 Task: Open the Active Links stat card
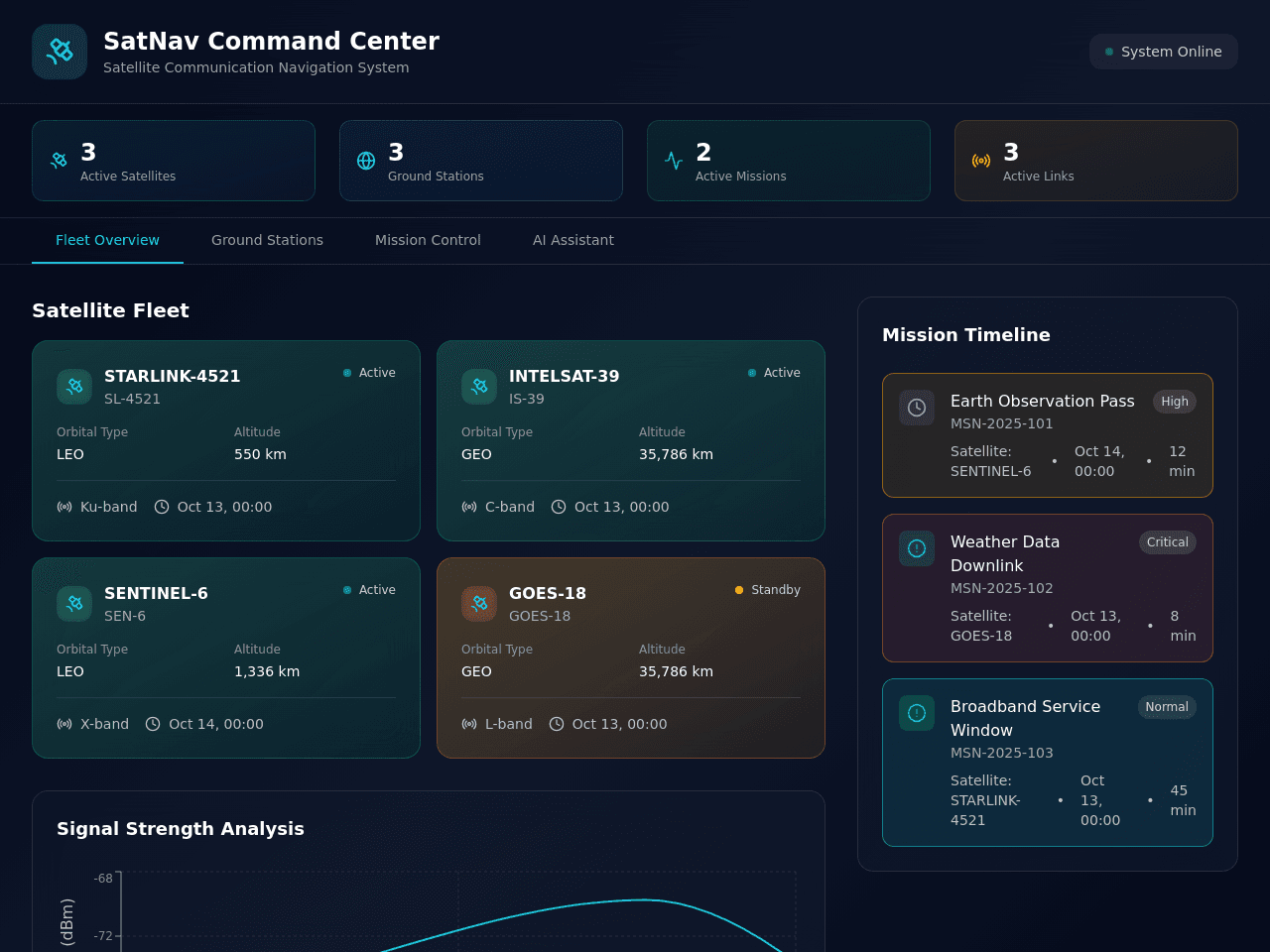[1096, 161]
